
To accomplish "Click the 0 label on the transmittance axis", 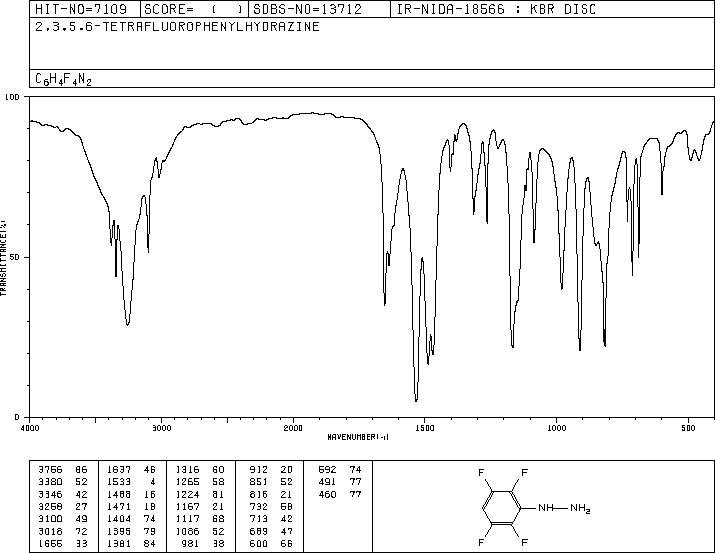I will click(17, 417).
